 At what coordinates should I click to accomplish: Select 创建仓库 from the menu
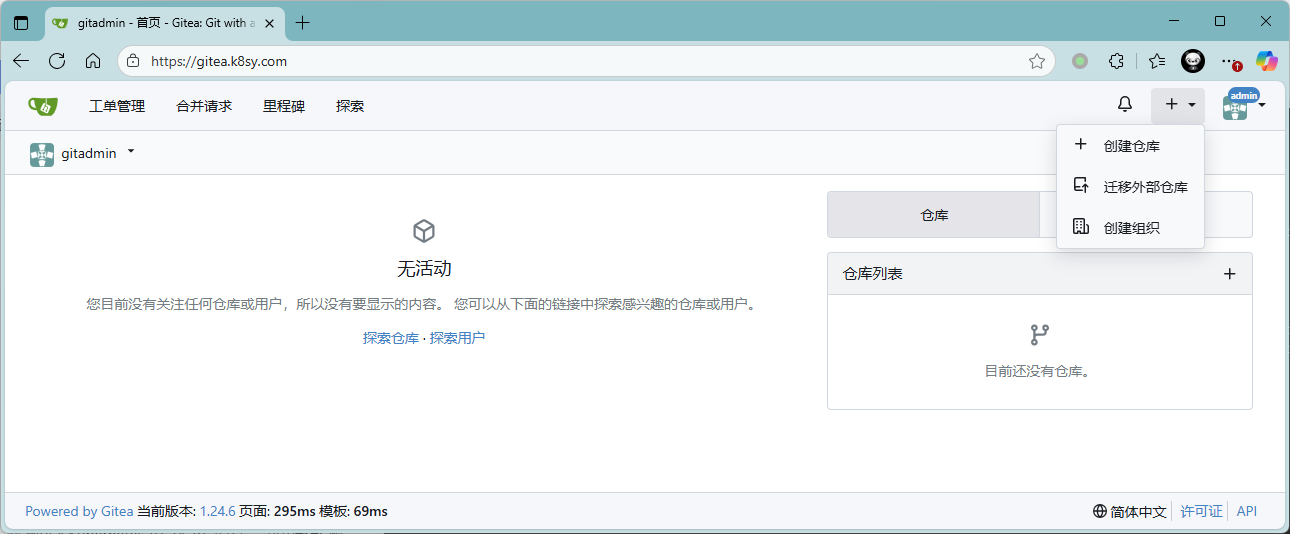coord(1131,146)
